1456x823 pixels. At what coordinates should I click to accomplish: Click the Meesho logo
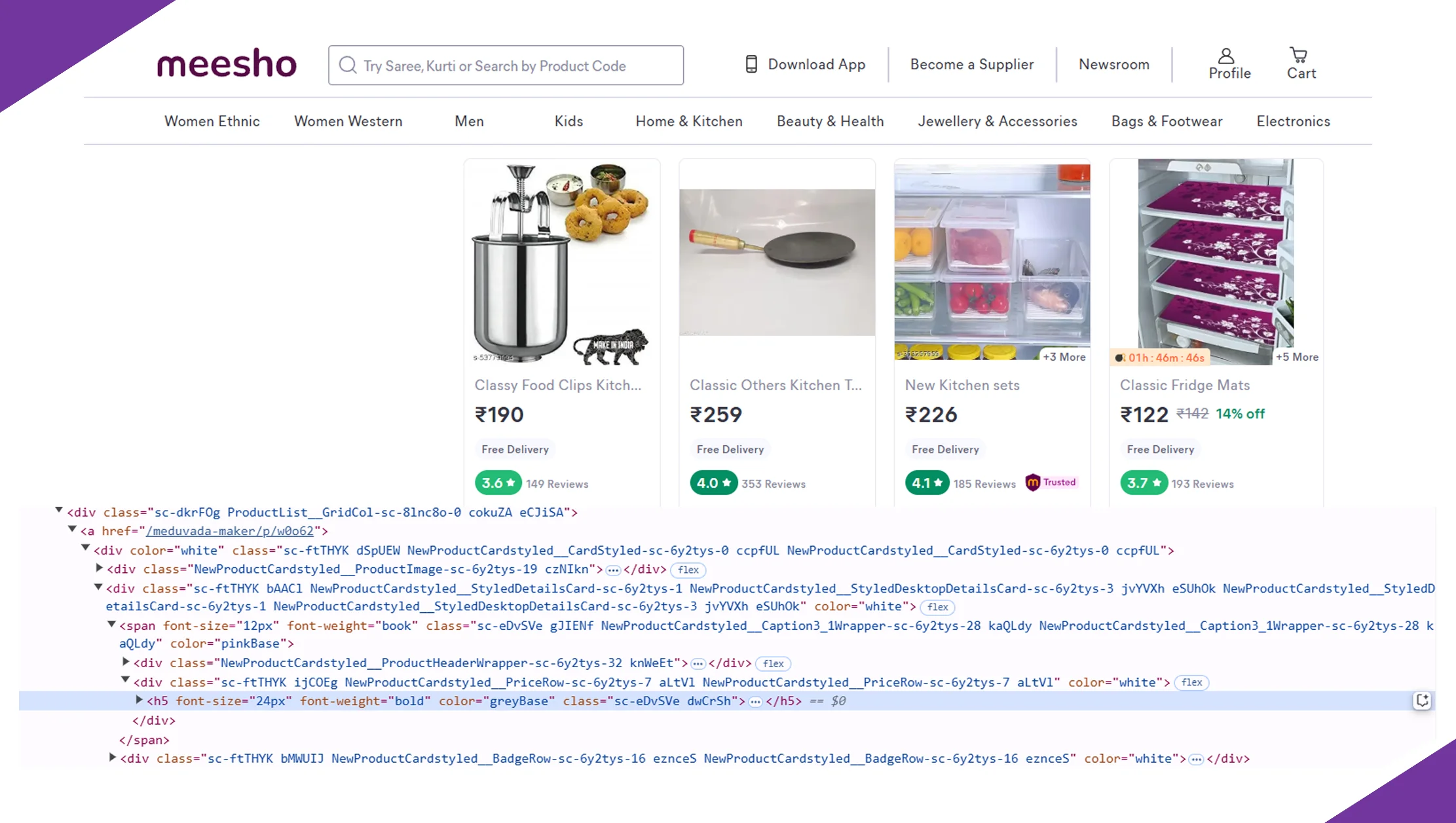coord(227,64)
